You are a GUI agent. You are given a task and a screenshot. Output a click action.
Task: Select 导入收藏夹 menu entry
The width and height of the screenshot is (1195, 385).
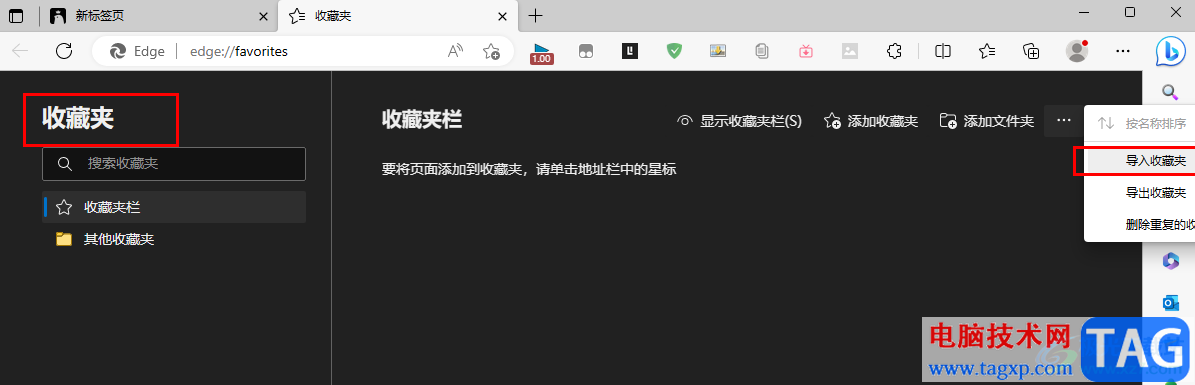[1139, 161]
